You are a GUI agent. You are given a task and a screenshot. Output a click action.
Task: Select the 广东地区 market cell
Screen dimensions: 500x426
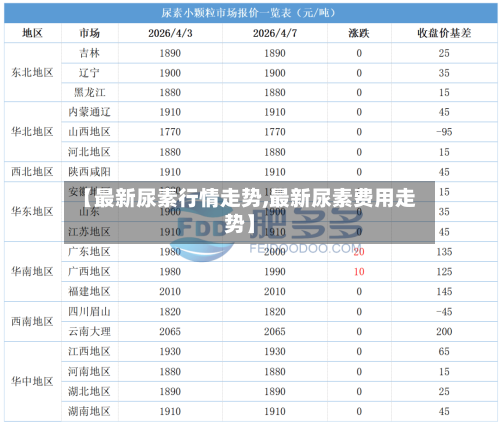tap(89, 252)
